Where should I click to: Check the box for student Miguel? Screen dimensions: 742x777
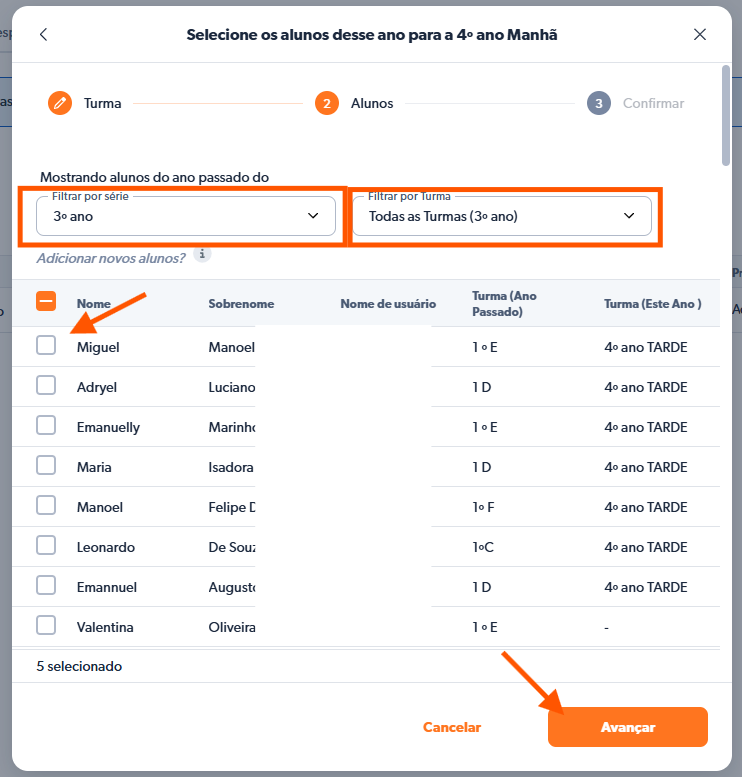coord(46,345)
